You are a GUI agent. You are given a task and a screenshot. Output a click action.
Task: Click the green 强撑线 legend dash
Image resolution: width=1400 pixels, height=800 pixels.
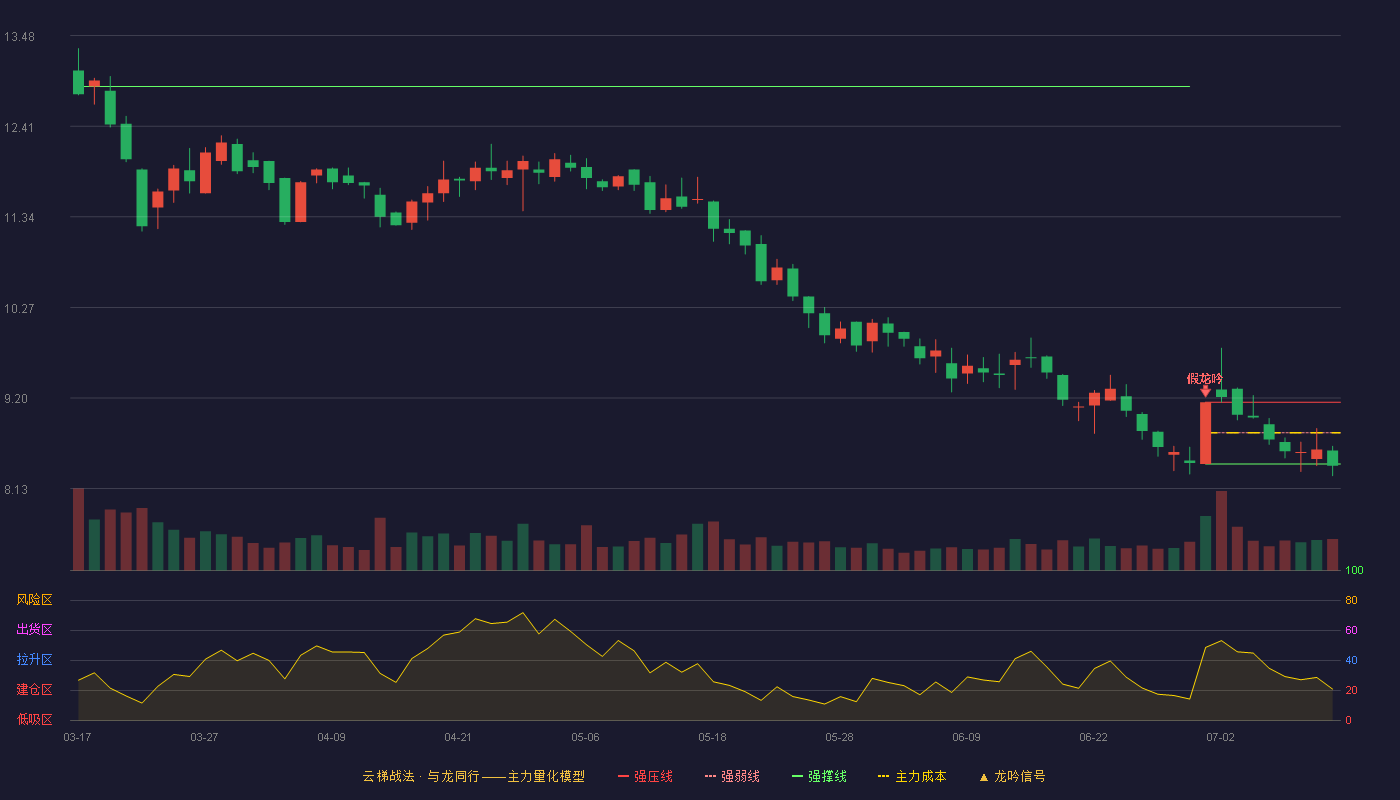click(797, 776)
